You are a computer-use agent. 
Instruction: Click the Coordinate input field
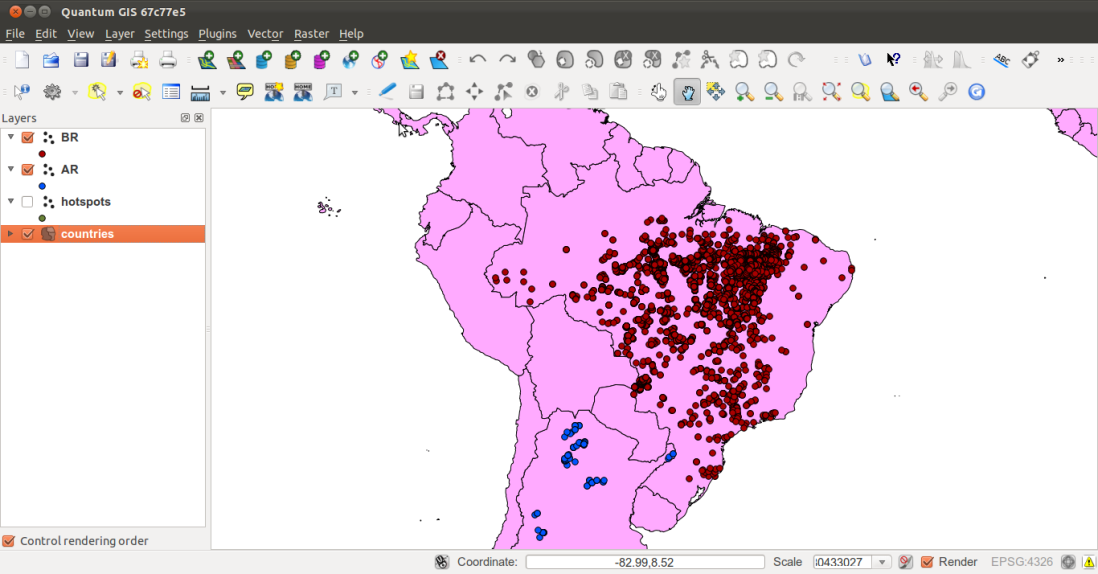644,562
